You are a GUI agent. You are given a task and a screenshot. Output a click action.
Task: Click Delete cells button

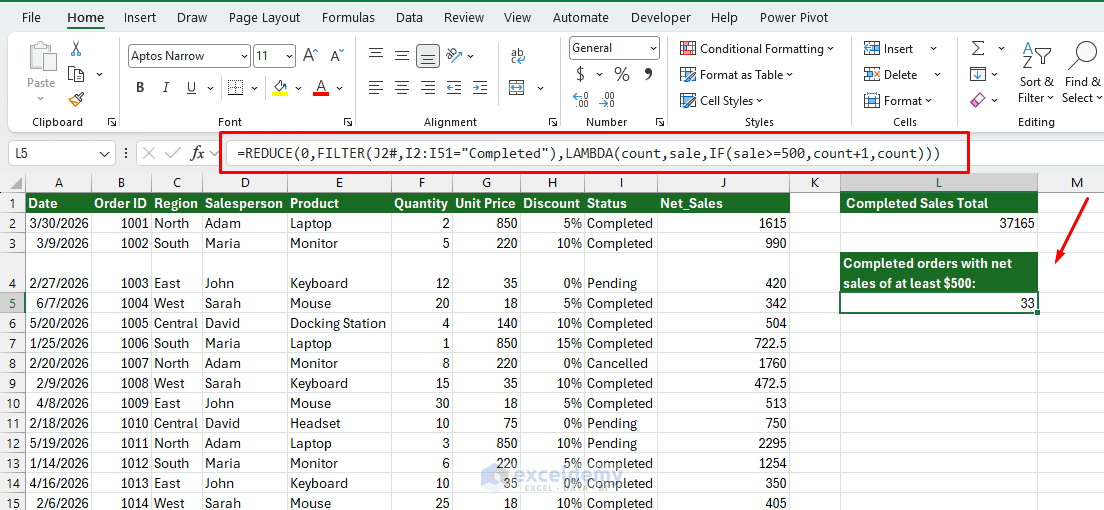[x=892, y=75]
